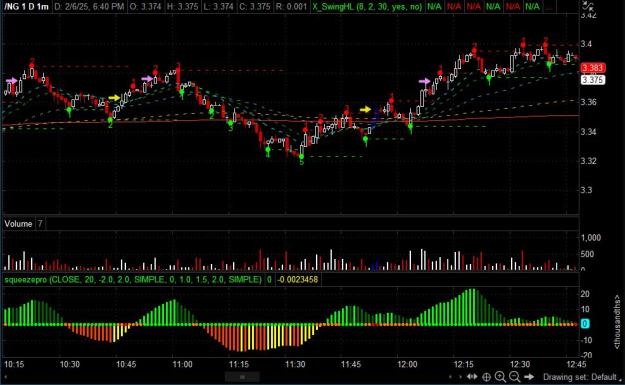Click the 3.36 price axis label
This screenshot has height=385, width=625.
click(x=588, y=102)
